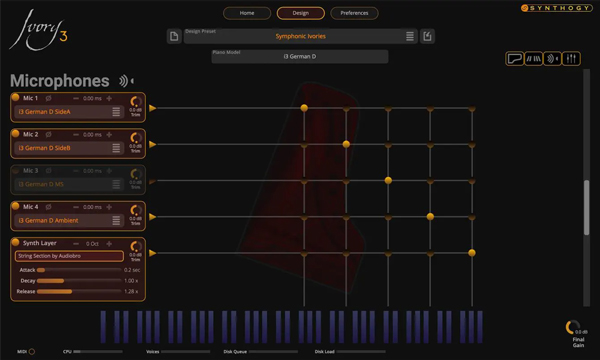Click the Final Gain knob
Screen dimensions: 600x360
[572, 327]
